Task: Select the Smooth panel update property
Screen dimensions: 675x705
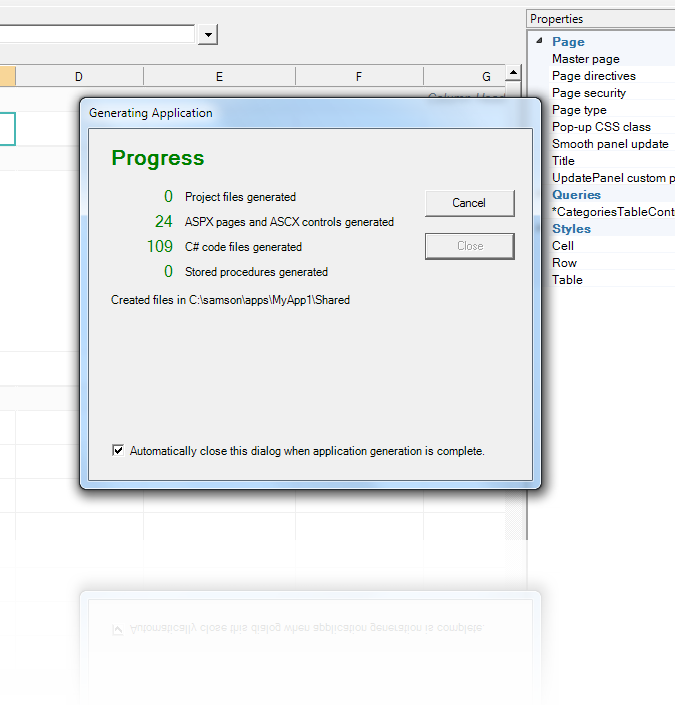Action: pos(610,144)
